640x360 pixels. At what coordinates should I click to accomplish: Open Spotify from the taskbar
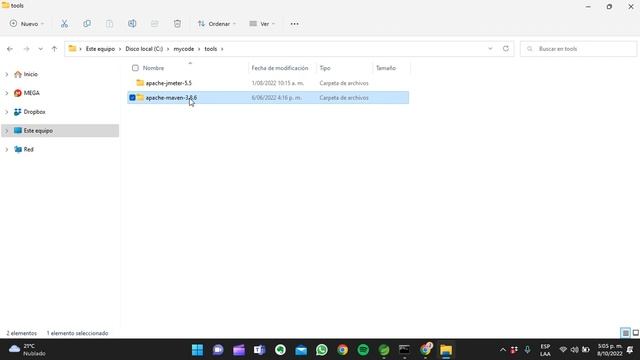tap(363, 350)
